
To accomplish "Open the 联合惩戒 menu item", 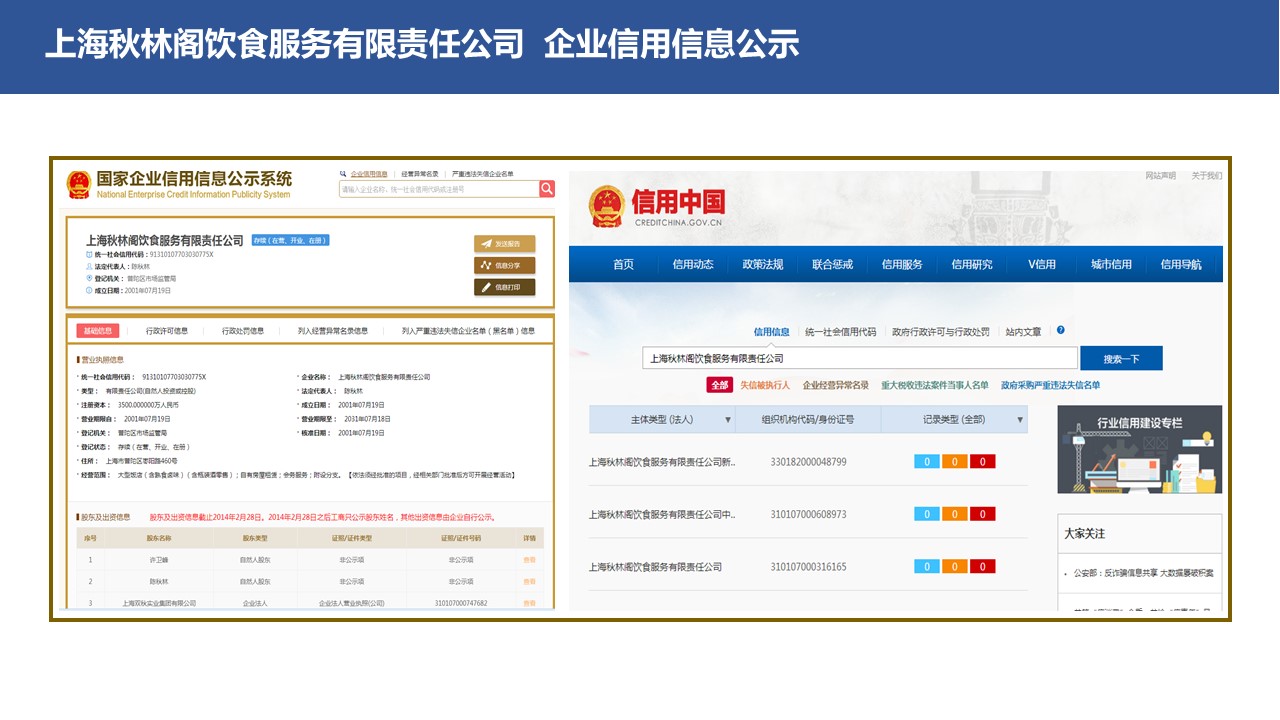I will (x=832, y=265).
